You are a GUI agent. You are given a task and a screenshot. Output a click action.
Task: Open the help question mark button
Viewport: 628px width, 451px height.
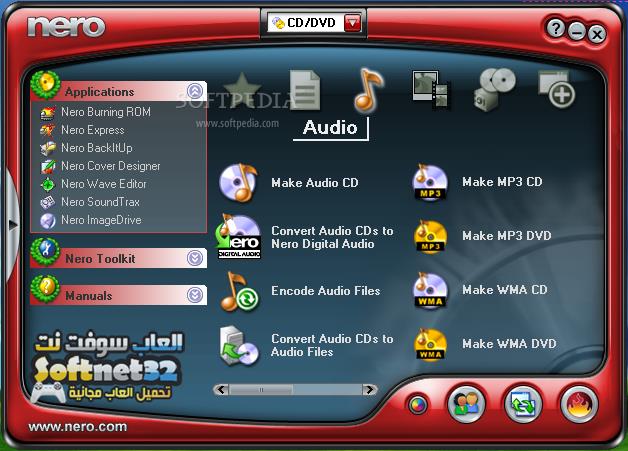point(556,28)
